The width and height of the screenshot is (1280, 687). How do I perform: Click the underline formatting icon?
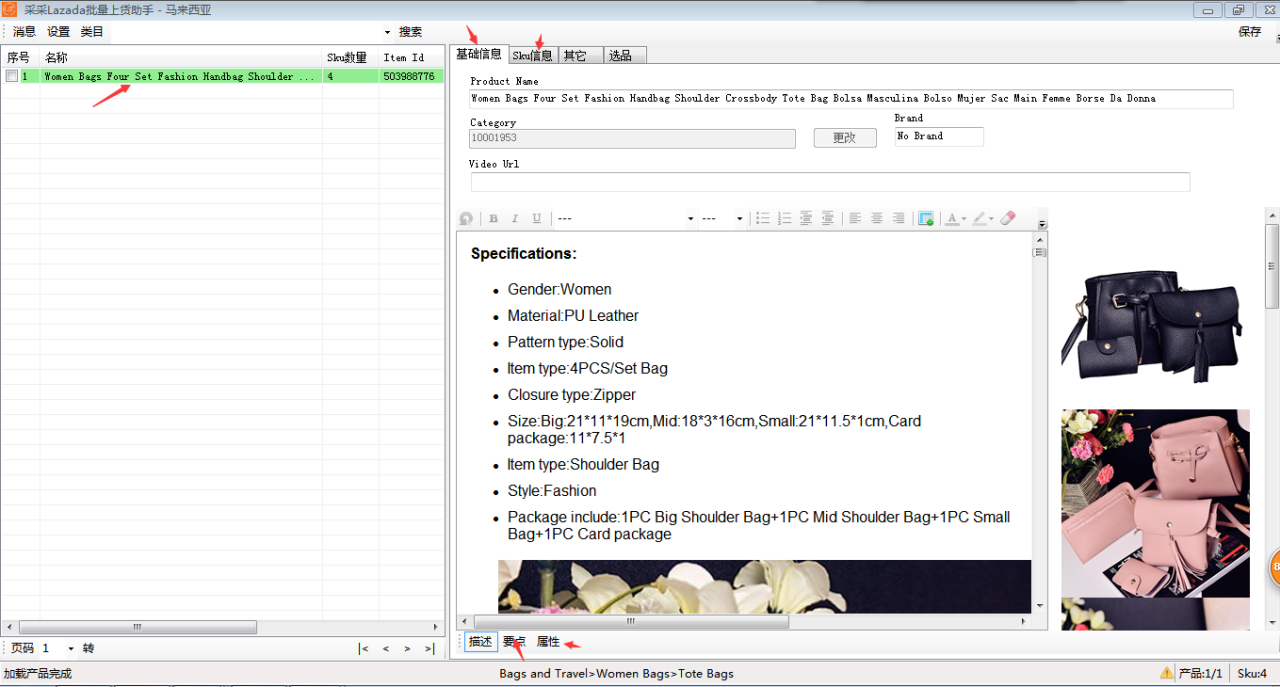point(537,219)
